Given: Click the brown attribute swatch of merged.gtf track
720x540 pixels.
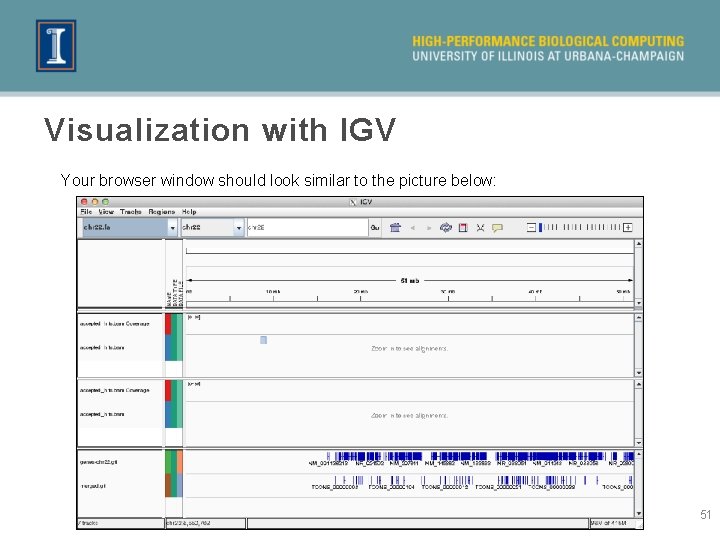Looking at the screenshot, I should [168, 485].
